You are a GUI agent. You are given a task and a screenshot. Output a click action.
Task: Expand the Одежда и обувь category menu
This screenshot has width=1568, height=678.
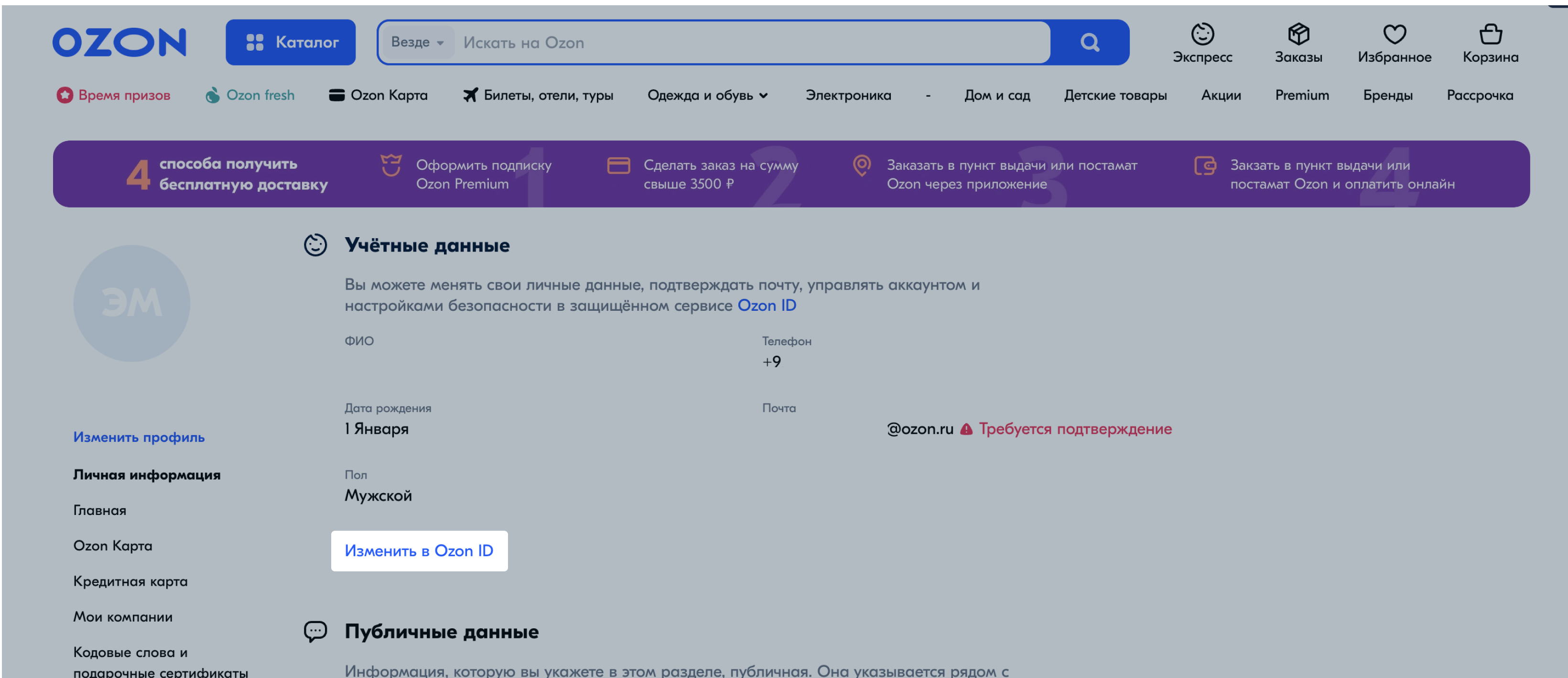pos(708,95)
